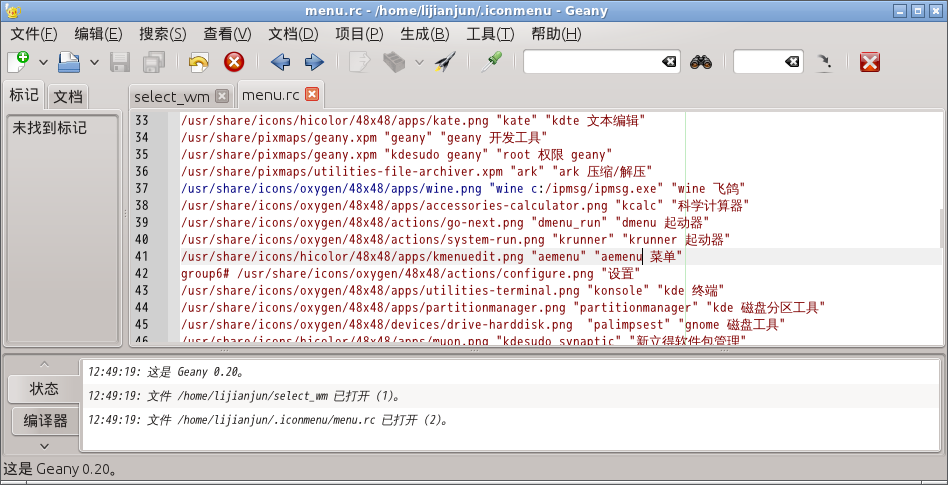Open the color chooser eyedropper icon
The width and height of the screenshot is (948, 485).
(491, 62)
